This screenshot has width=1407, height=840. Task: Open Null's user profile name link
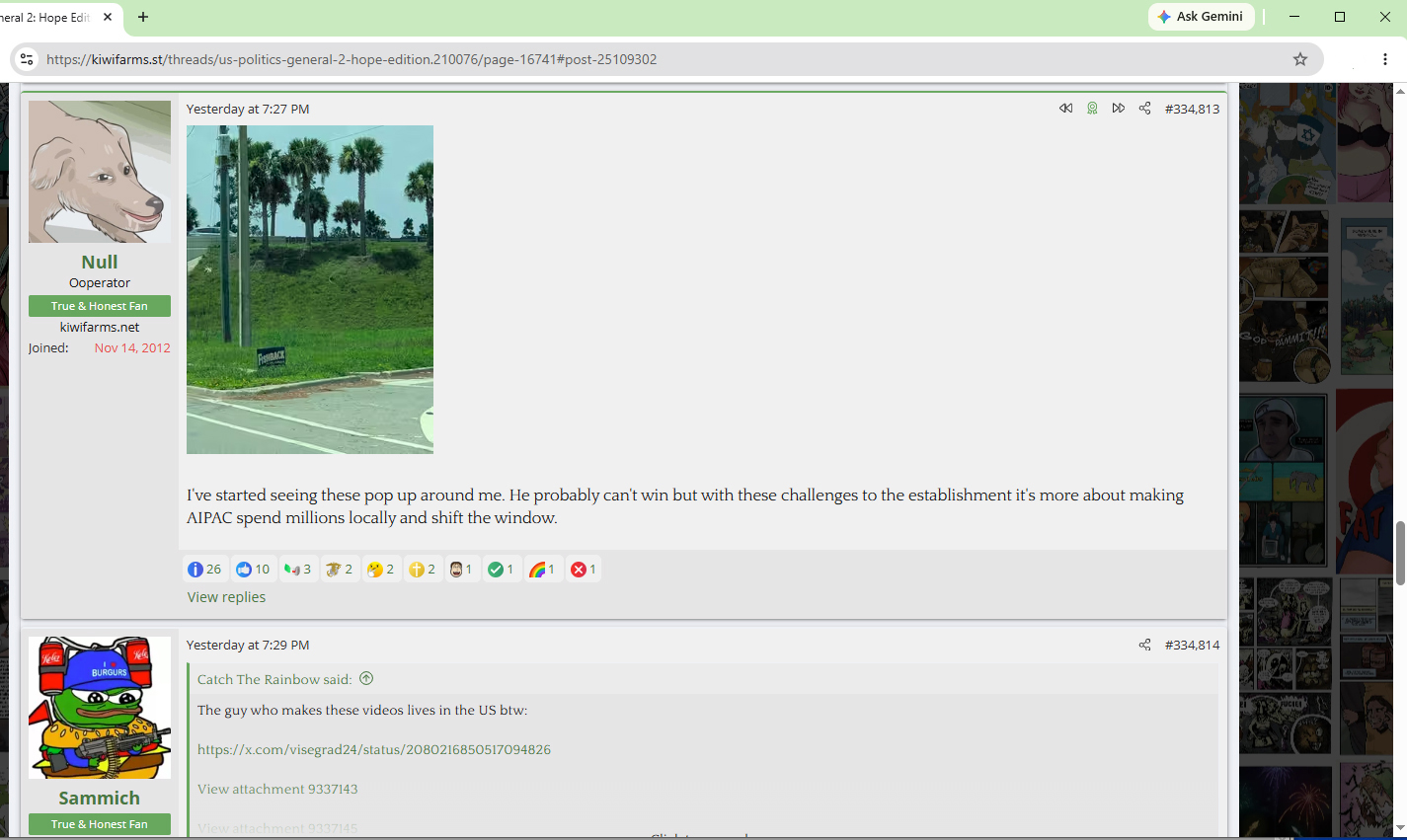[100, 262]
